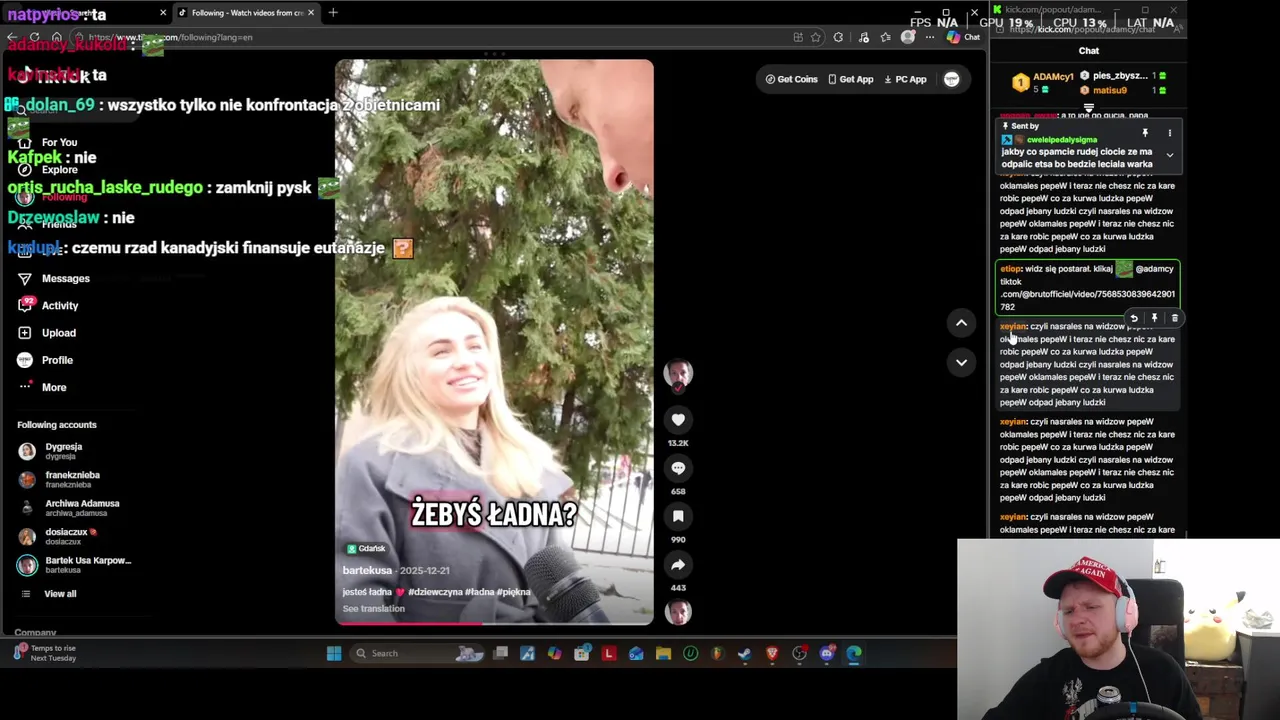Image resolution: width=1280 pixels, height=720 pixels.
Task: Reply to etiop message with arrow icon
Action: (x=1134, y=318)
